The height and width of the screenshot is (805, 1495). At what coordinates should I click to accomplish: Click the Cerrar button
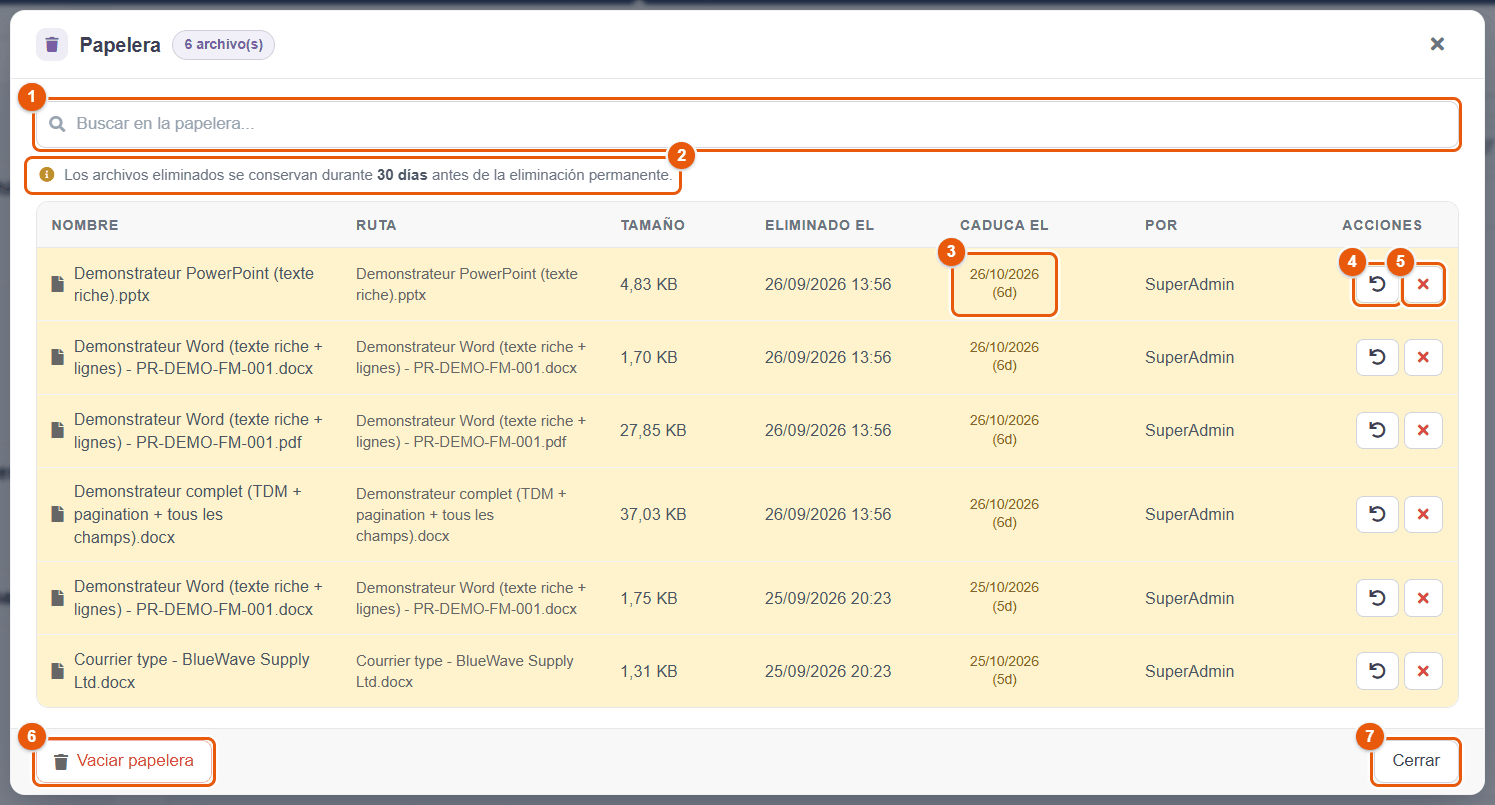pyautogui.click(x=1416, y=761)
